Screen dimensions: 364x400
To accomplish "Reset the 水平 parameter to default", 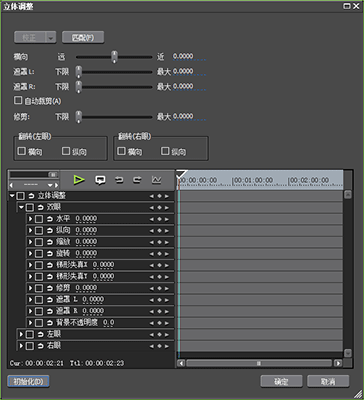I will pos(50,219).
